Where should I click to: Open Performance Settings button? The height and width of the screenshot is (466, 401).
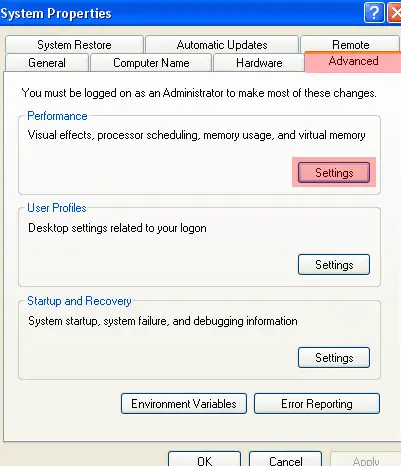334,173
